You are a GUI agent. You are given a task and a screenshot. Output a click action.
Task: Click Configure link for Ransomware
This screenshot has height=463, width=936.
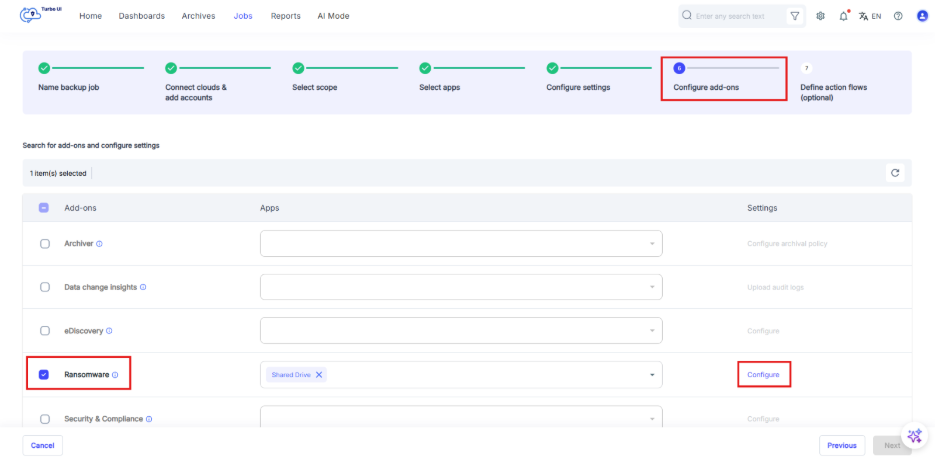click(x=763, y=375)
